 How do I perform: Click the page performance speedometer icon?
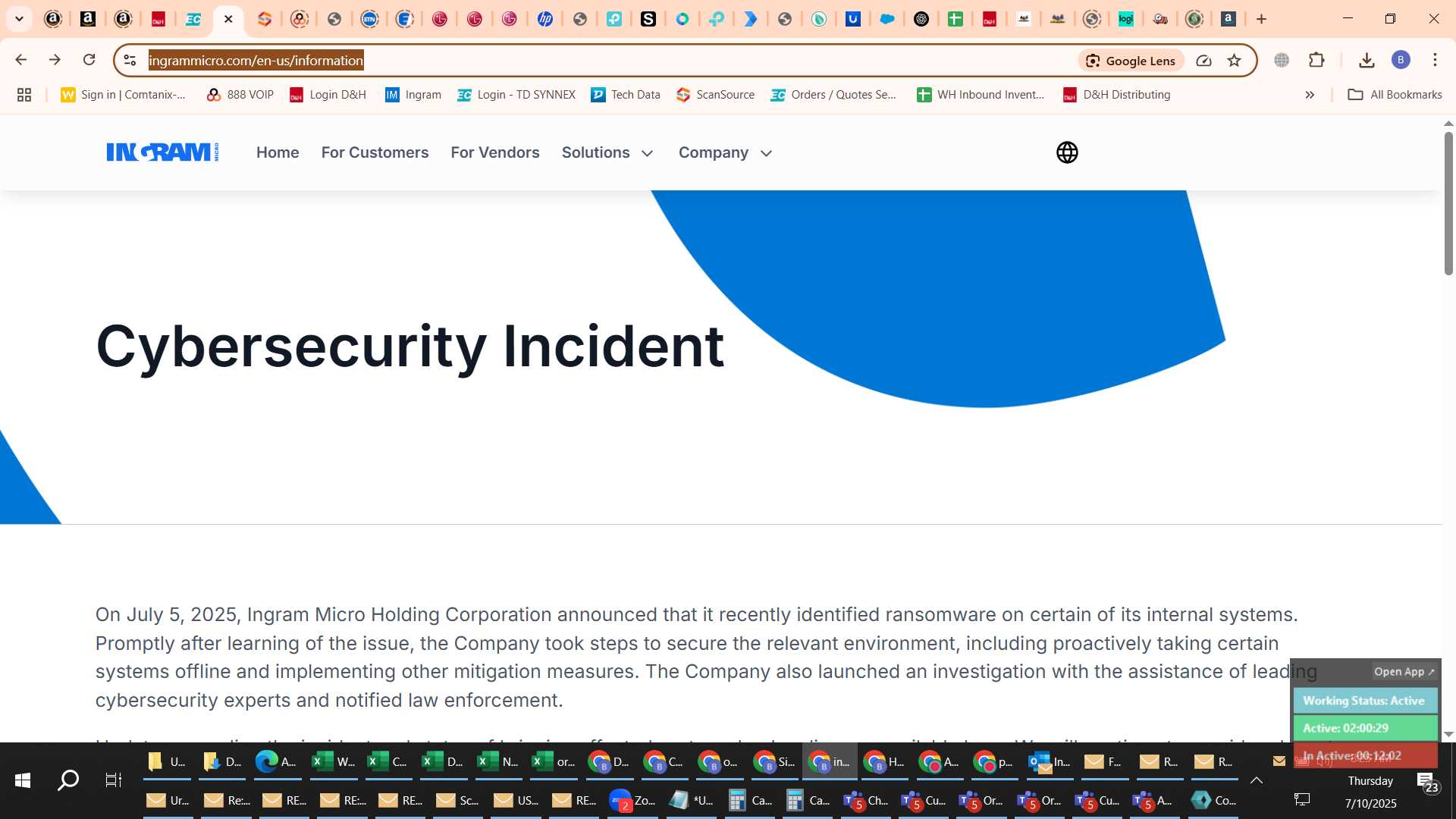click(x=1203, y=61)
